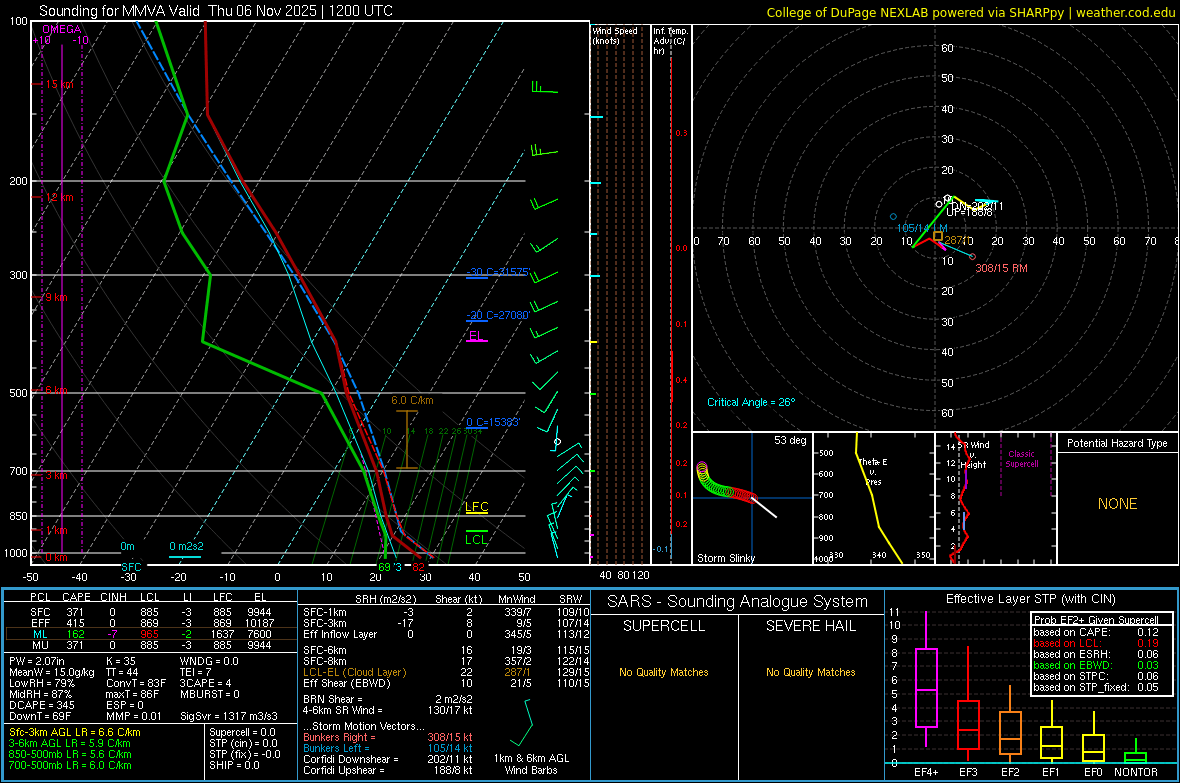
Task: Click the Classic Supercell magenta label
Action: 1021,459
